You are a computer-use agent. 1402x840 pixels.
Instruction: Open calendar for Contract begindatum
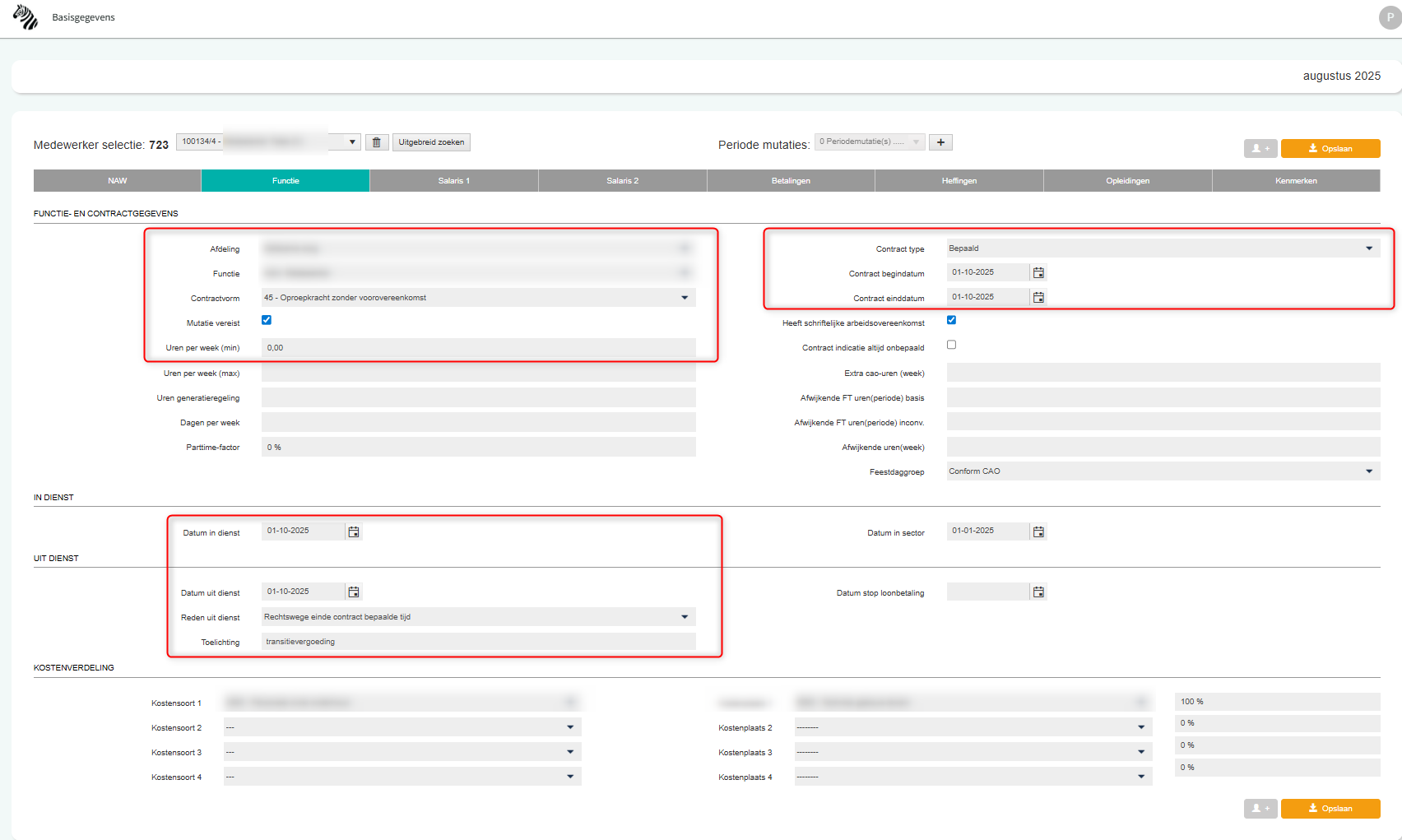[1038, 273]
